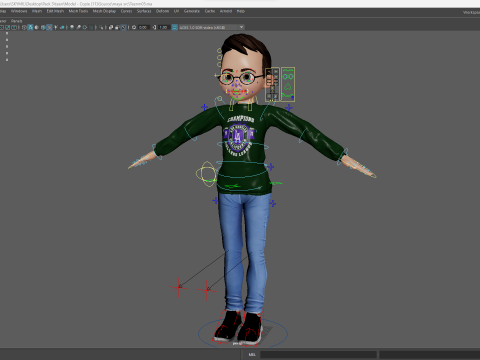Toggle Screen Space Ambient Occlusion icon
The width and height of the screenshot is (480, 360).
coord(72,27)
